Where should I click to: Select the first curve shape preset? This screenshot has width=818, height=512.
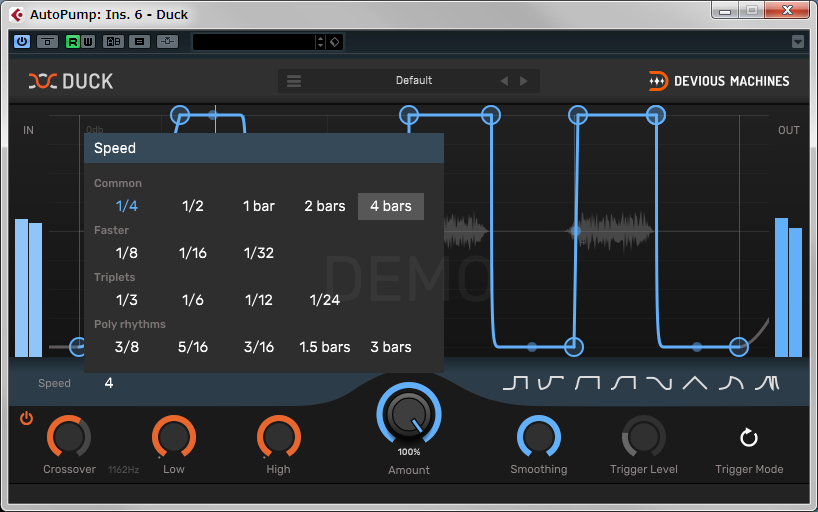(515, 383)
